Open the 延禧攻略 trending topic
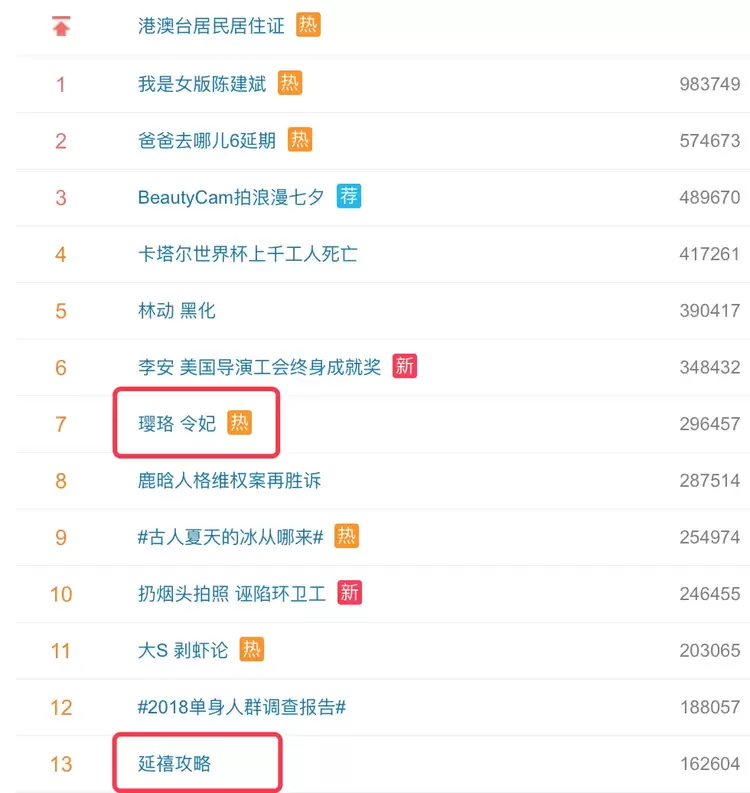Viewport: 750px width, 793px height. point(175,764)
